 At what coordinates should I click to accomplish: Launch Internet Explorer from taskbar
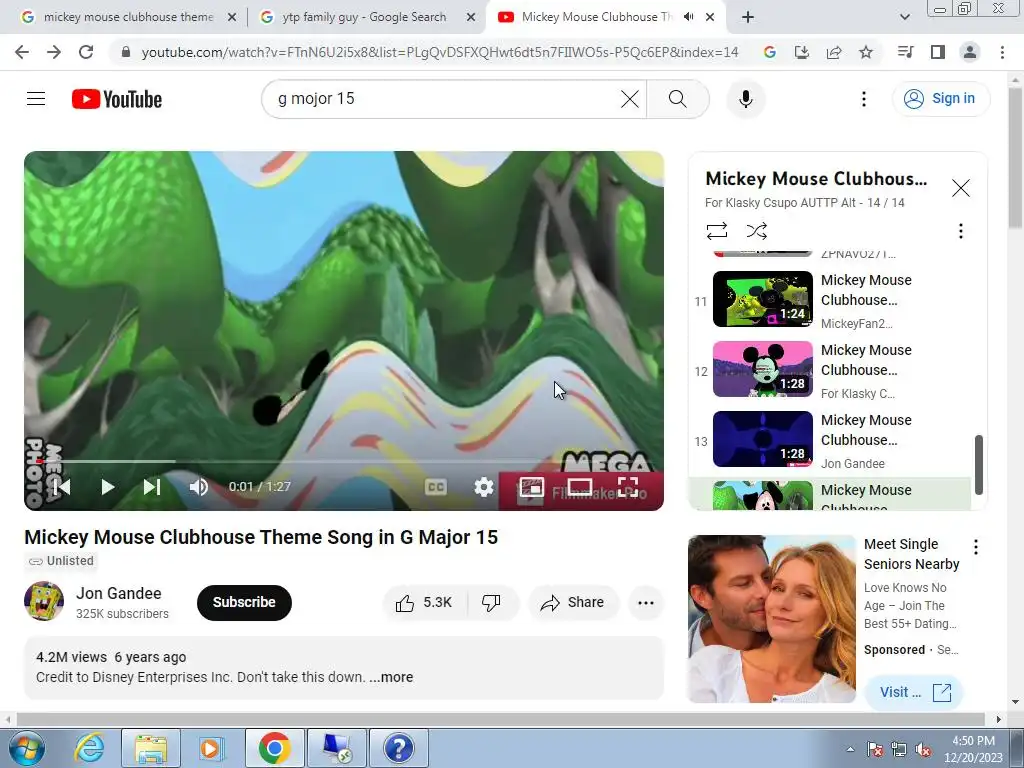(89, 748)
